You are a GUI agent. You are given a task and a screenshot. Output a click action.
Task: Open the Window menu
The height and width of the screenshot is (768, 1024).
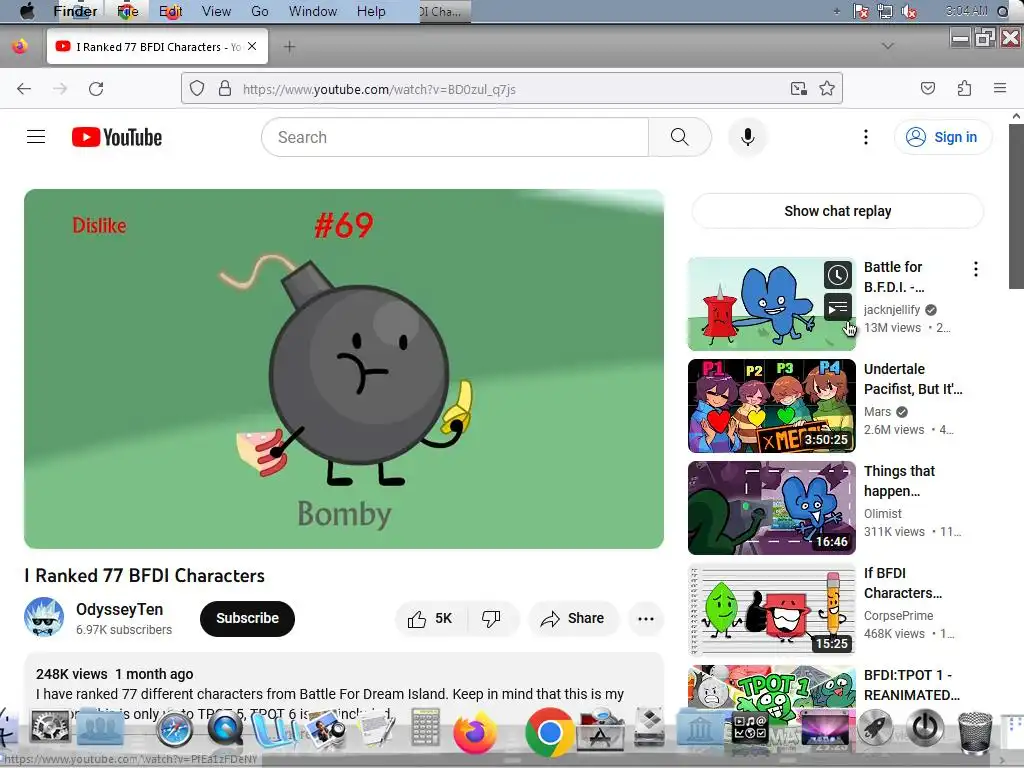coord(313,11)
